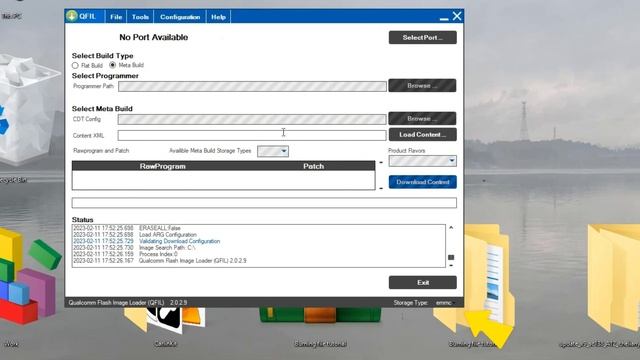Click Browse next to Programmer Path

click(422, 86)
